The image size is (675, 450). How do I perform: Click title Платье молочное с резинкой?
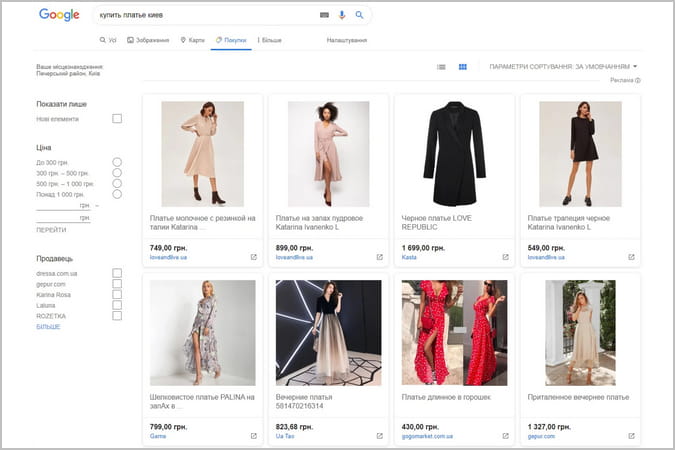(x=202, y=223)
